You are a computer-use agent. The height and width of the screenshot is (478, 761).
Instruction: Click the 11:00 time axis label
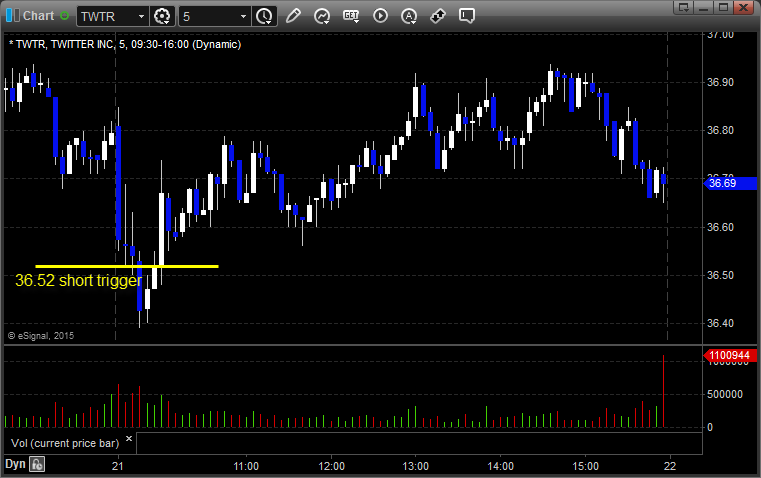(246, 466)
